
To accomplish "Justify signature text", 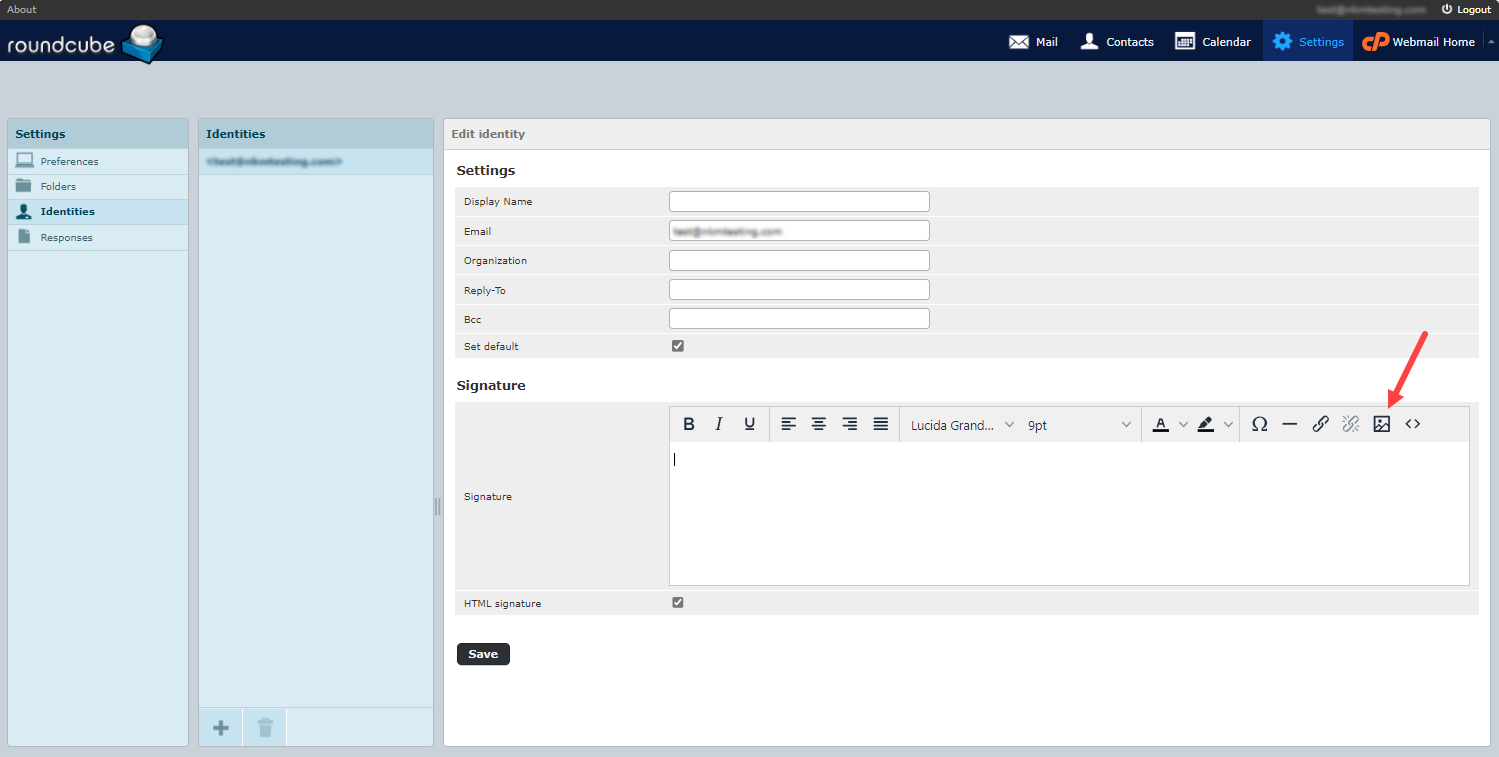I will (881, 424).
